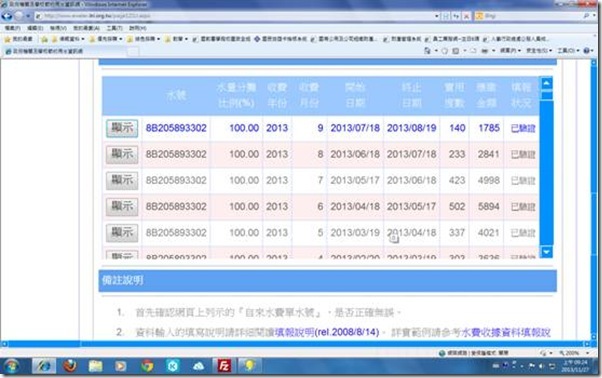This screenshot has height=378, width=602.
Task: Refresh the page with the refresh icon
Action: click(x=456, y=16)
